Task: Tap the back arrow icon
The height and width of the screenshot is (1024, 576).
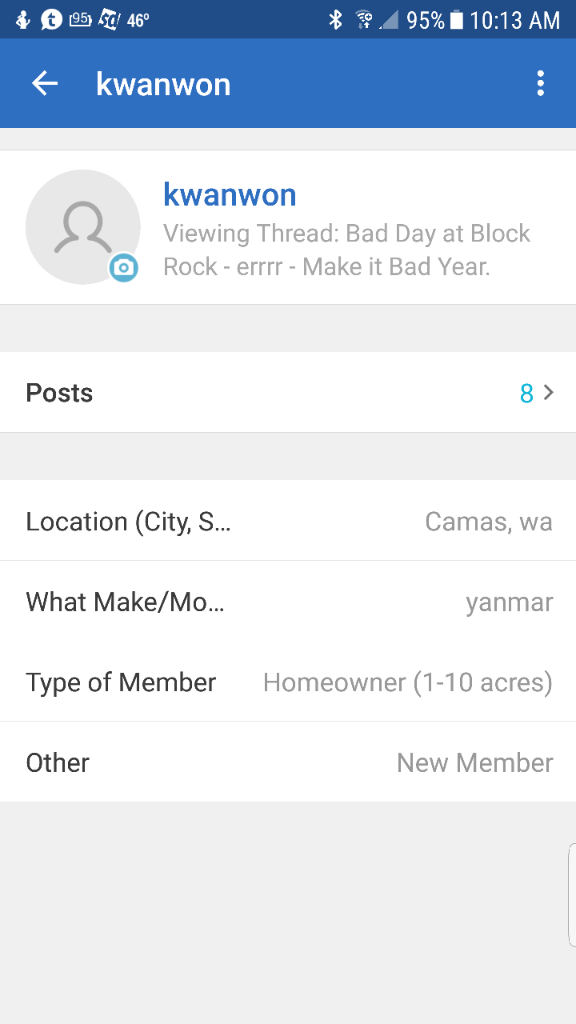Action: (x=45, y=84)
